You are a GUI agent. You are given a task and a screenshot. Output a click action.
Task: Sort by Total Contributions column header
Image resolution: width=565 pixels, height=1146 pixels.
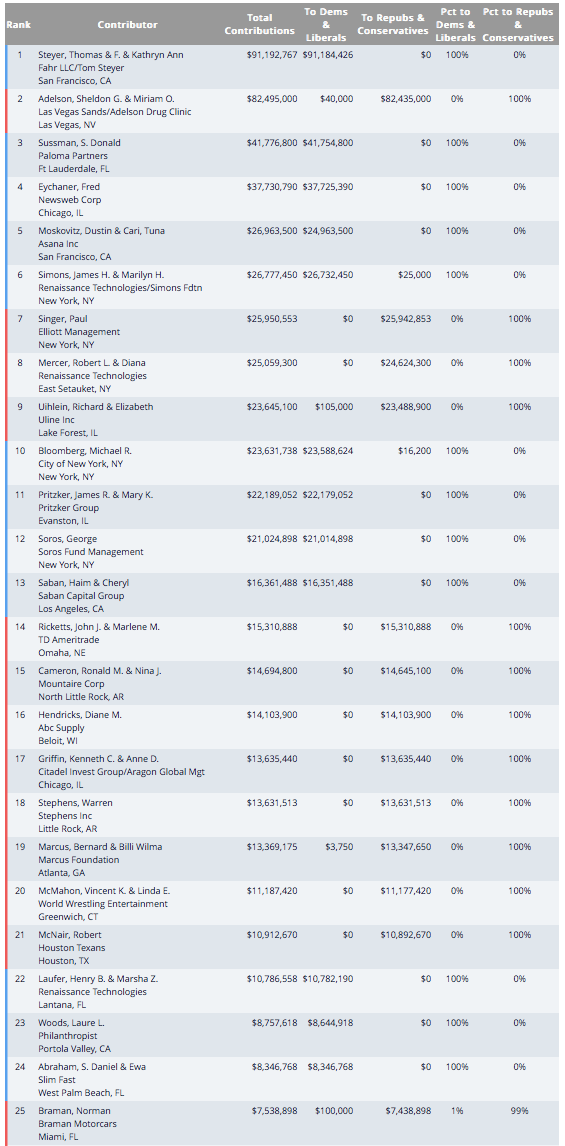(x=259, y=24)
